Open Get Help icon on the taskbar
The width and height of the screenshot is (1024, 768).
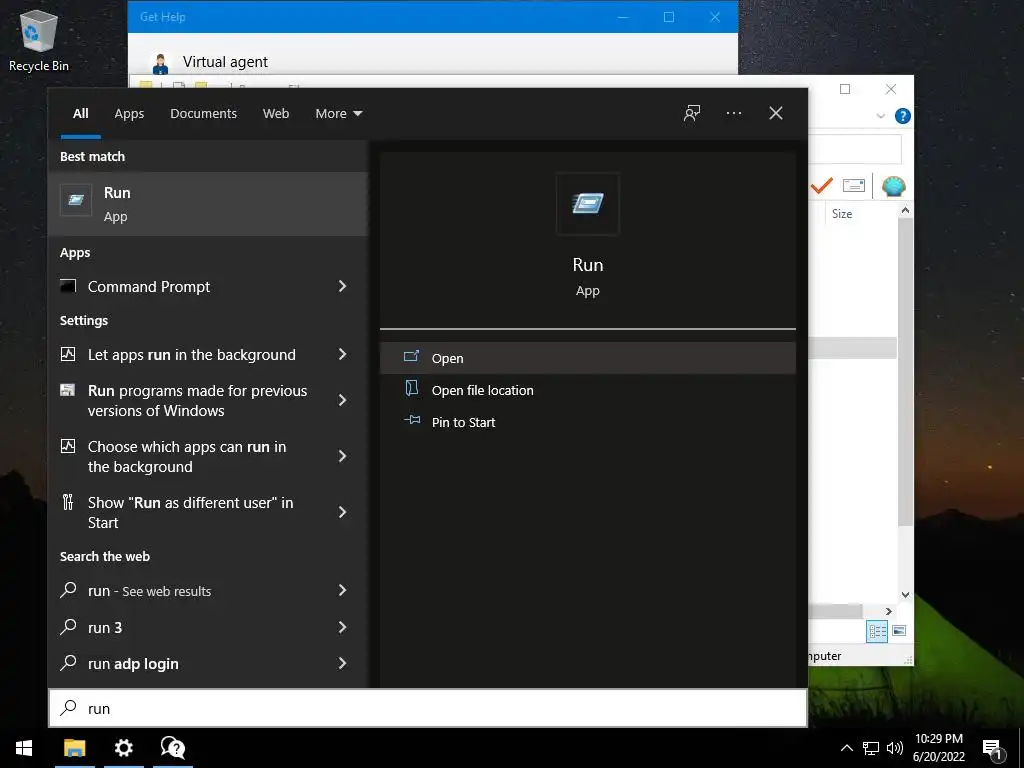point(173,748)
